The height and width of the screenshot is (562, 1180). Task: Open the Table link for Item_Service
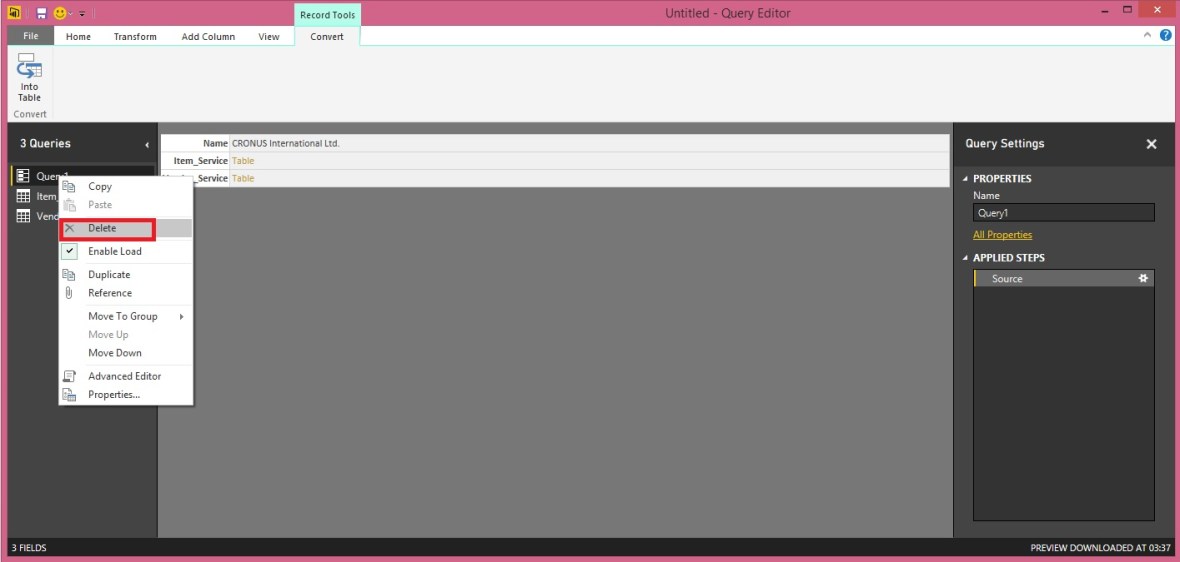242,160
